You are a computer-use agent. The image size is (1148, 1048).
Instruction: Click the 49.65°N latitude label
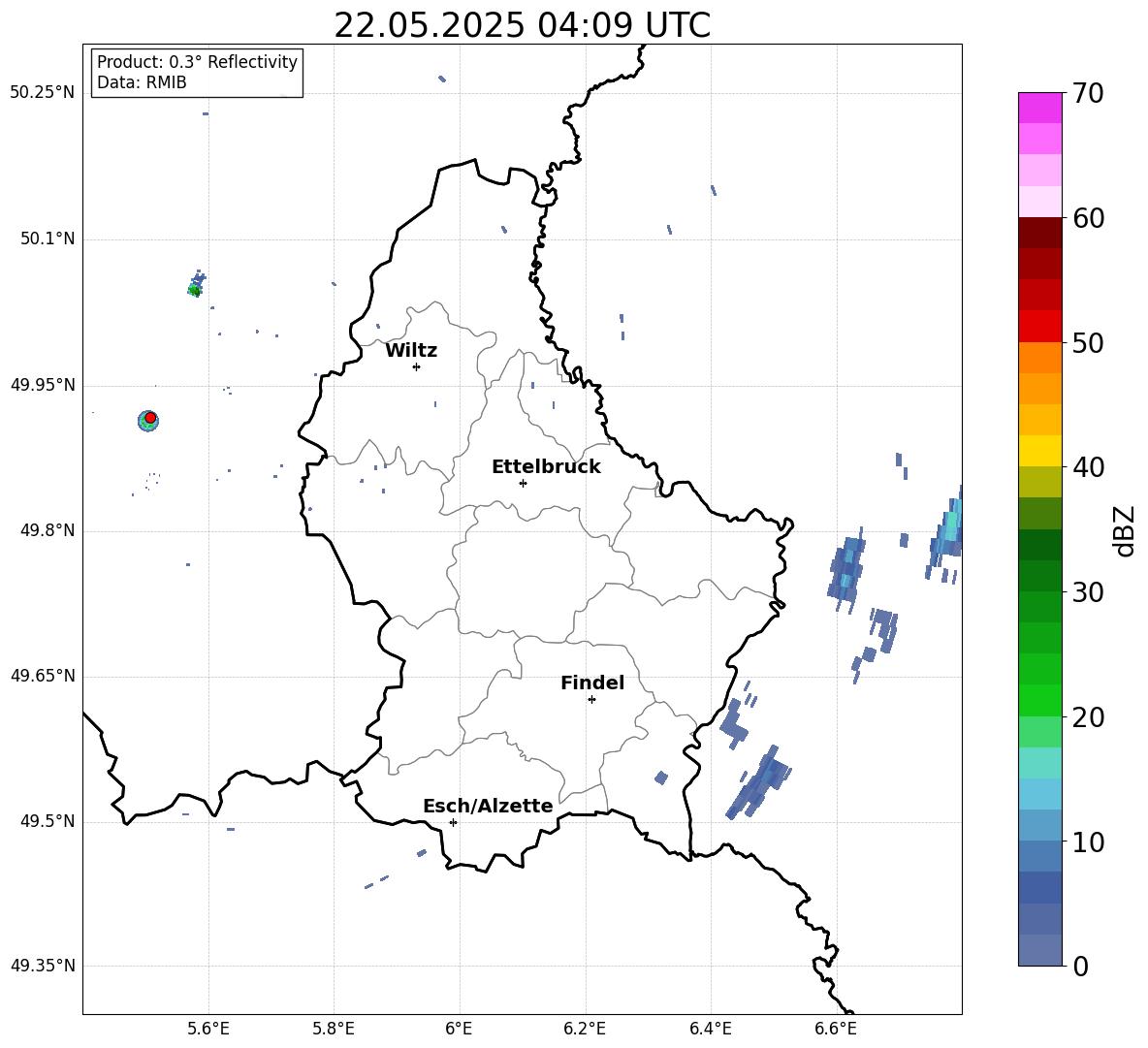pyautogui.click(x=43, y=676)
